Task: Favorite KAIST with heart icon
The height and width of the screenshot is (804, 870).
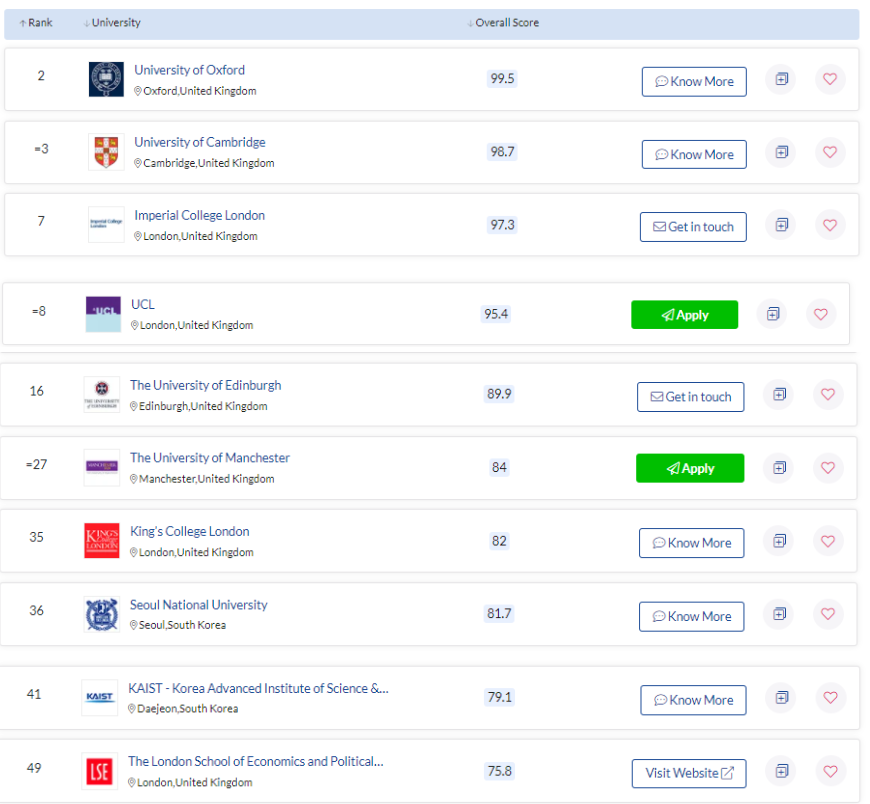Action: pos(830,697)
